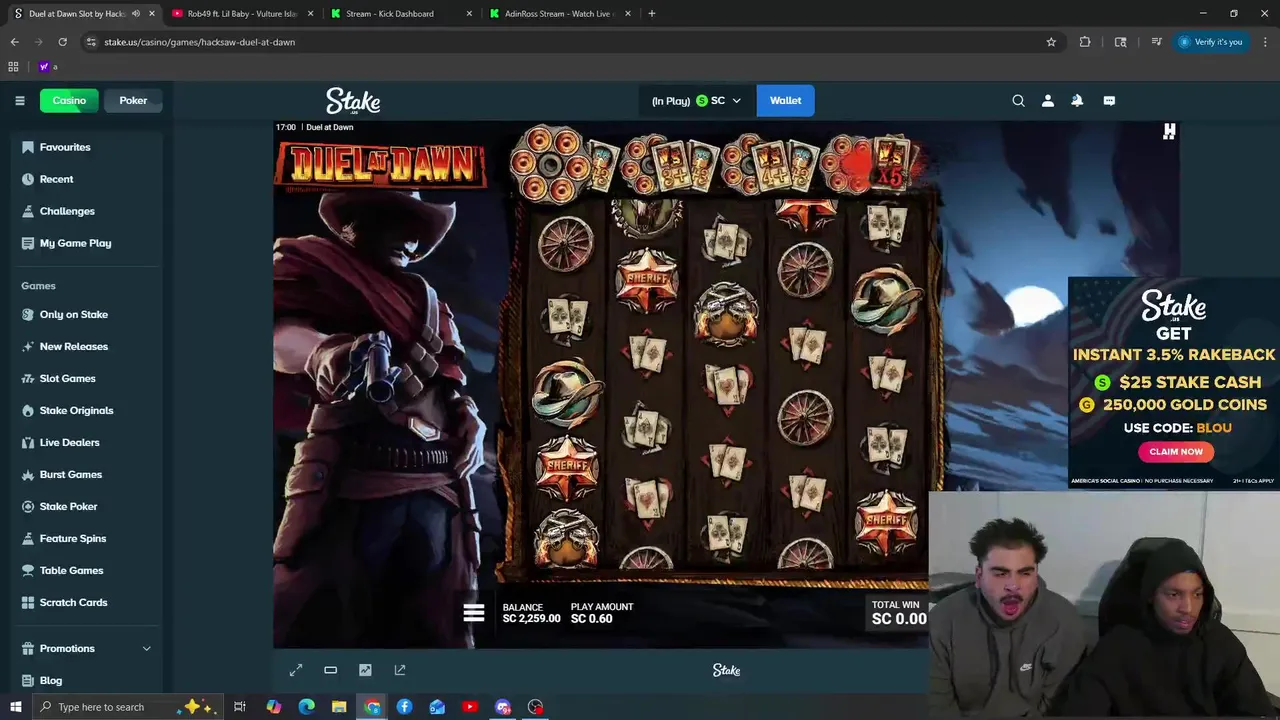Open the bookmarks bar apps grid icon
Viewport: 1280px width, 720px height.
coord(13,67)
